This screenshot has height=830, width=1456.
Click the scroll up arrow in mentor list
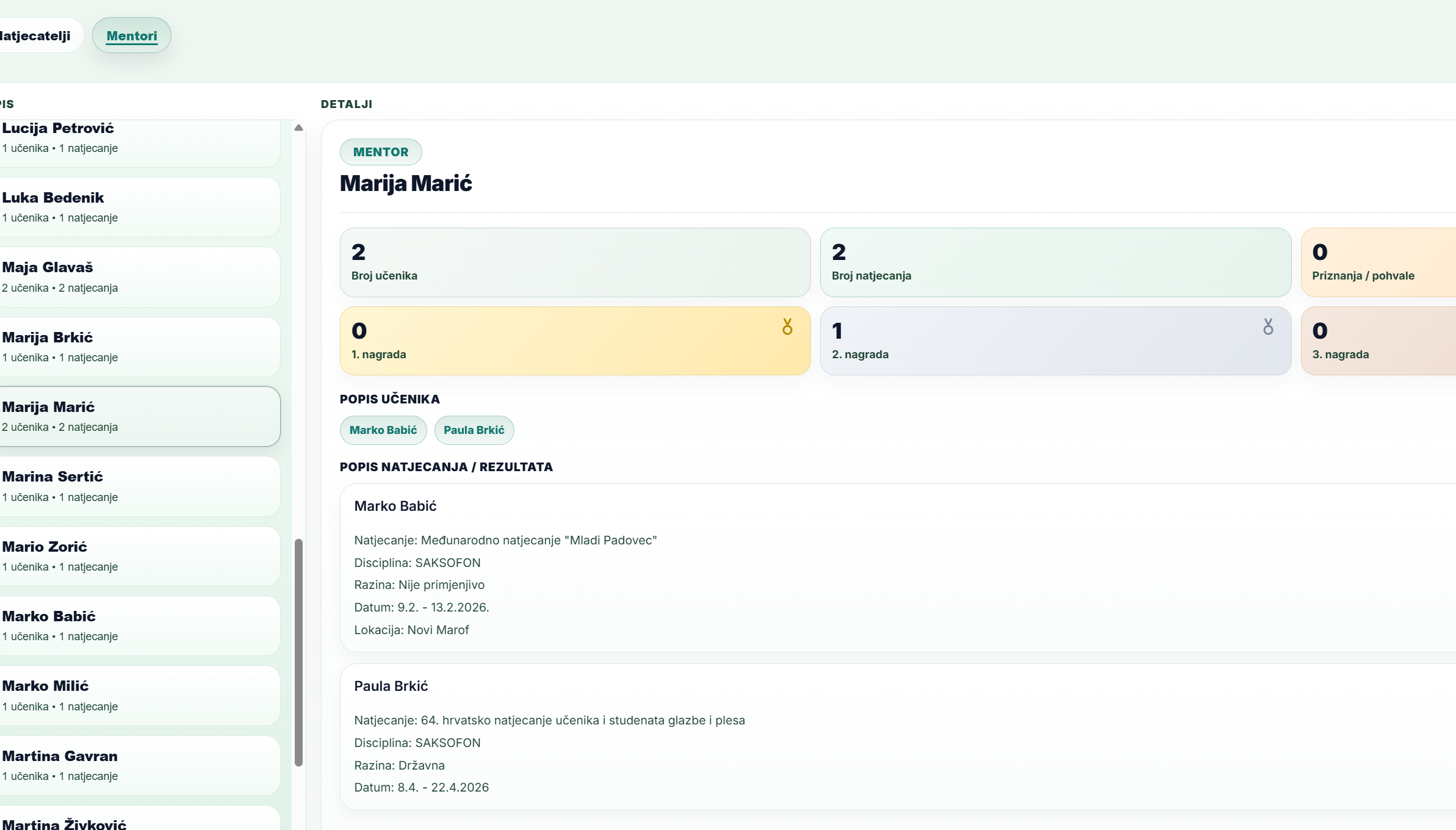[x=298, y=128]
